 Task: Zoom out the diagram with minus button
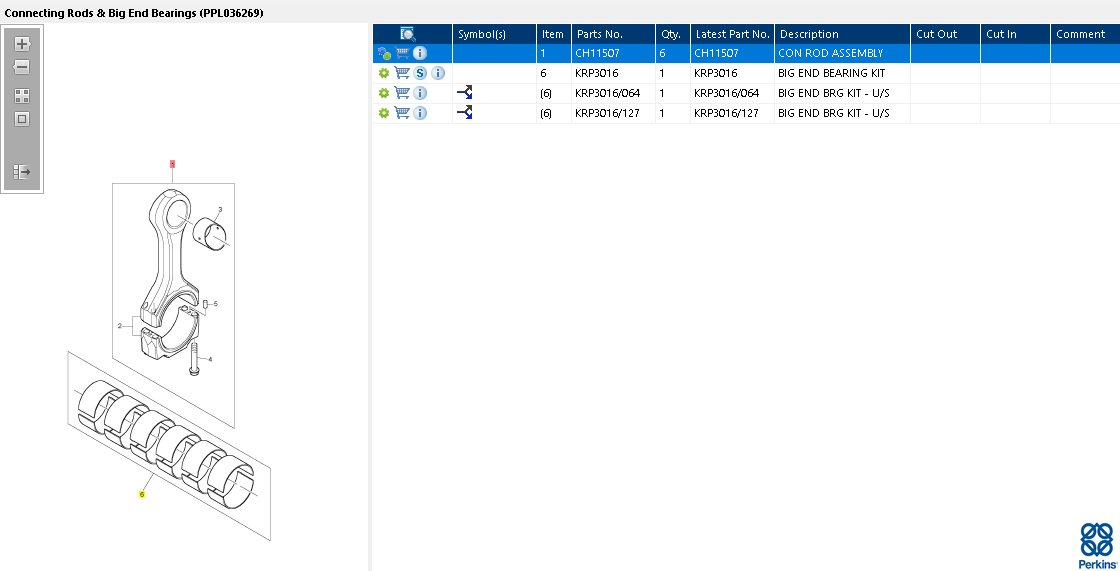pos(22,67)
